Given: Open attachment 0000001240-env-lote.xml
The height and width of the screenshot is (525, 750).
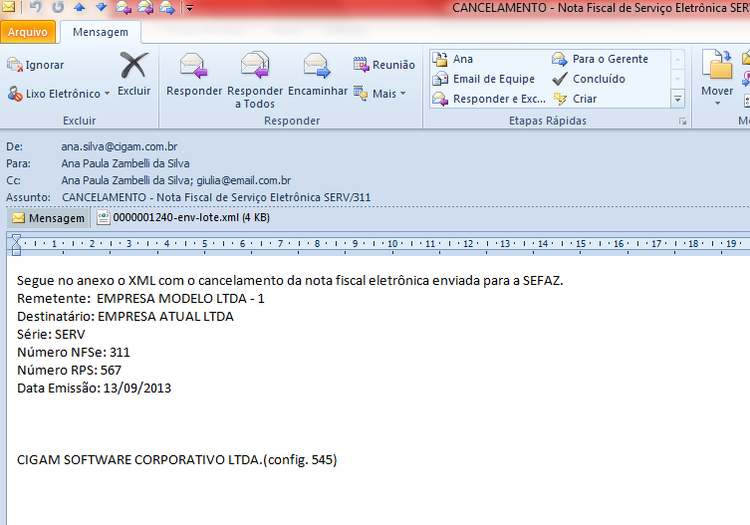Looking at the screenshot, I should (x=184, y=218).
